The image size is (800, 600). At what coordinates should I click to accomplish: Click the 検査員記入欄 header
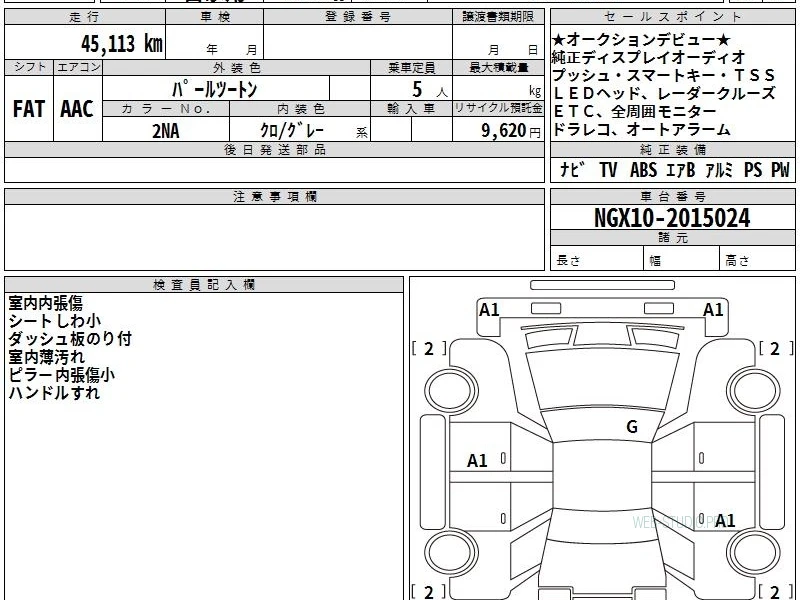pos(204,285)
